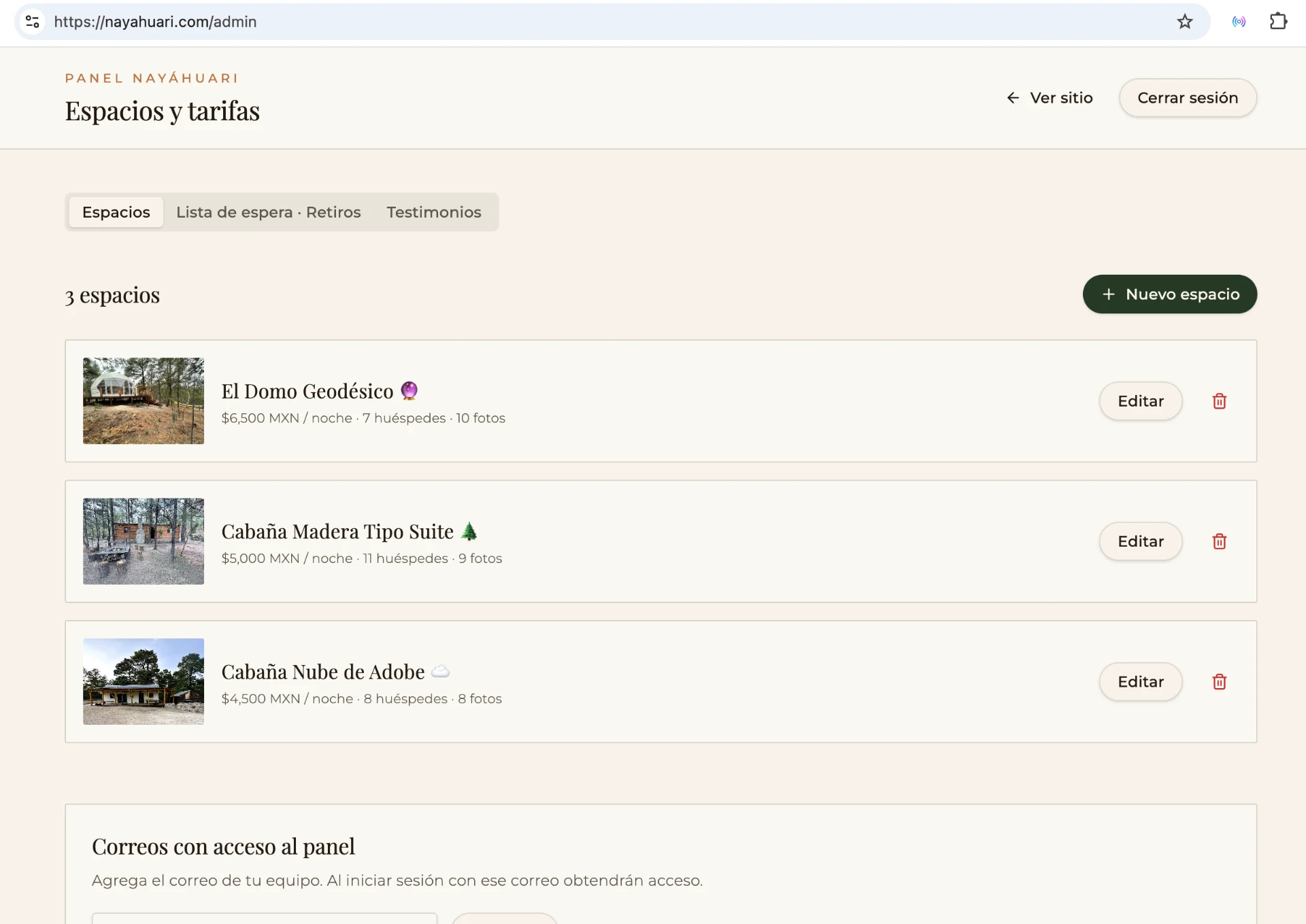Go back via Ver sitio link
The height and width of the screenshot is (924, 1306).
1050,98
